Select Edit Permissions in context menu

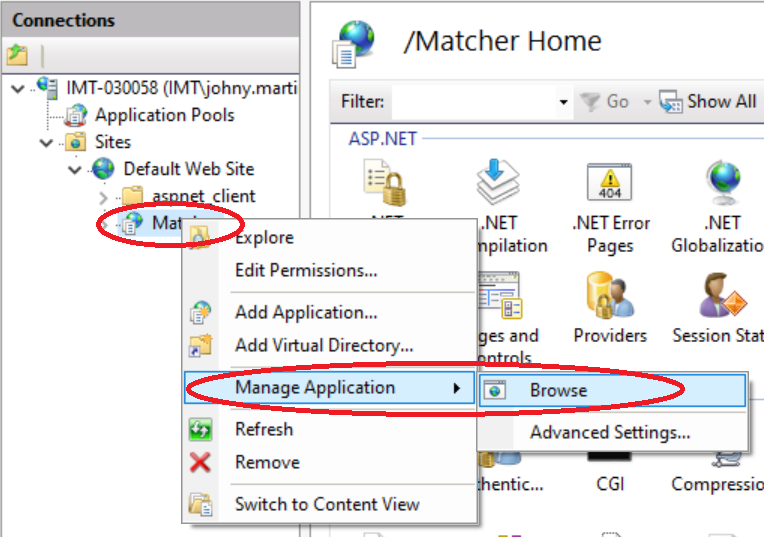pos(305,270)
